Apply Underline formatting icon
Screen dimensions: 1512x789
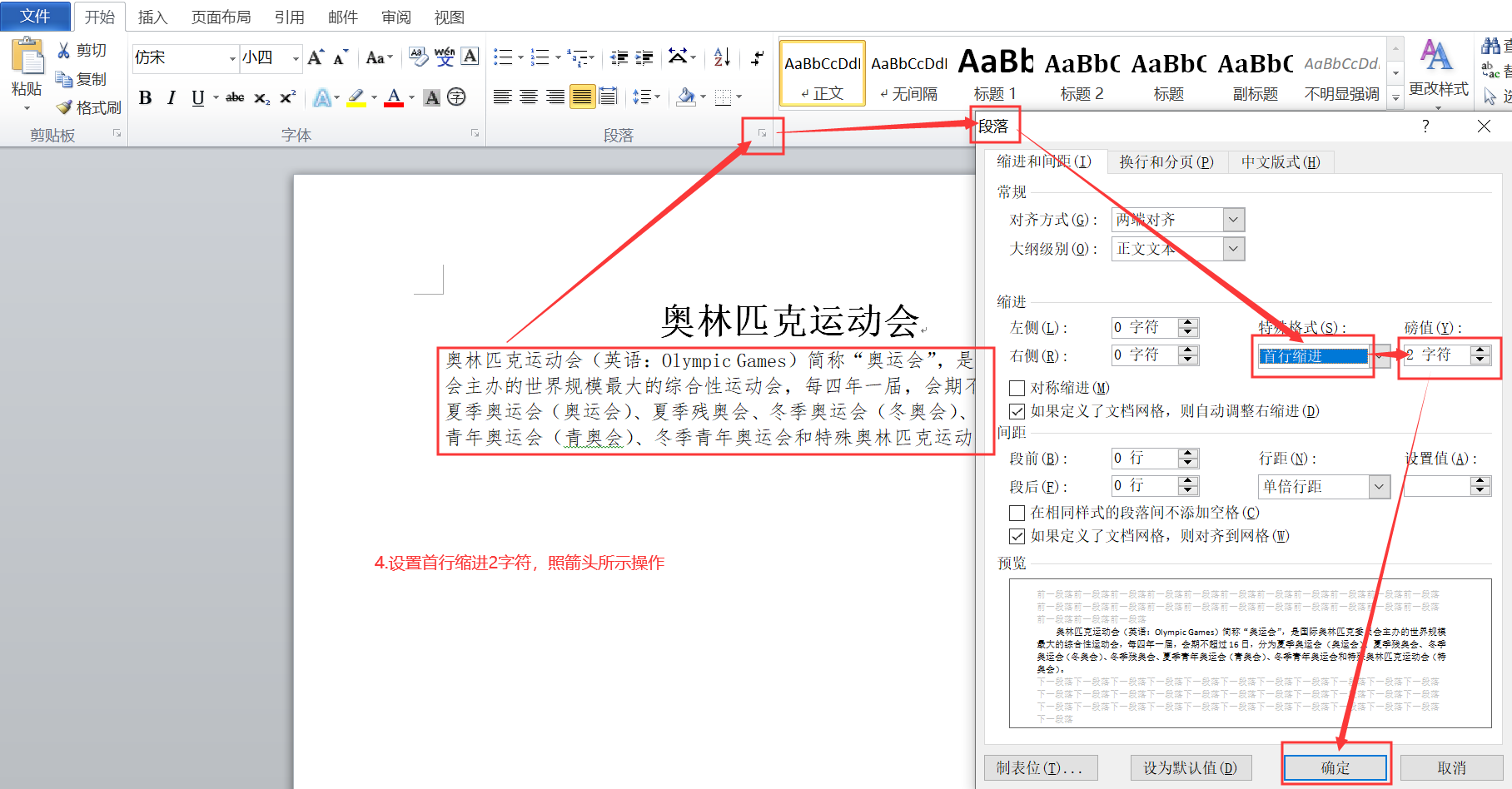click(x=197, y=97)
